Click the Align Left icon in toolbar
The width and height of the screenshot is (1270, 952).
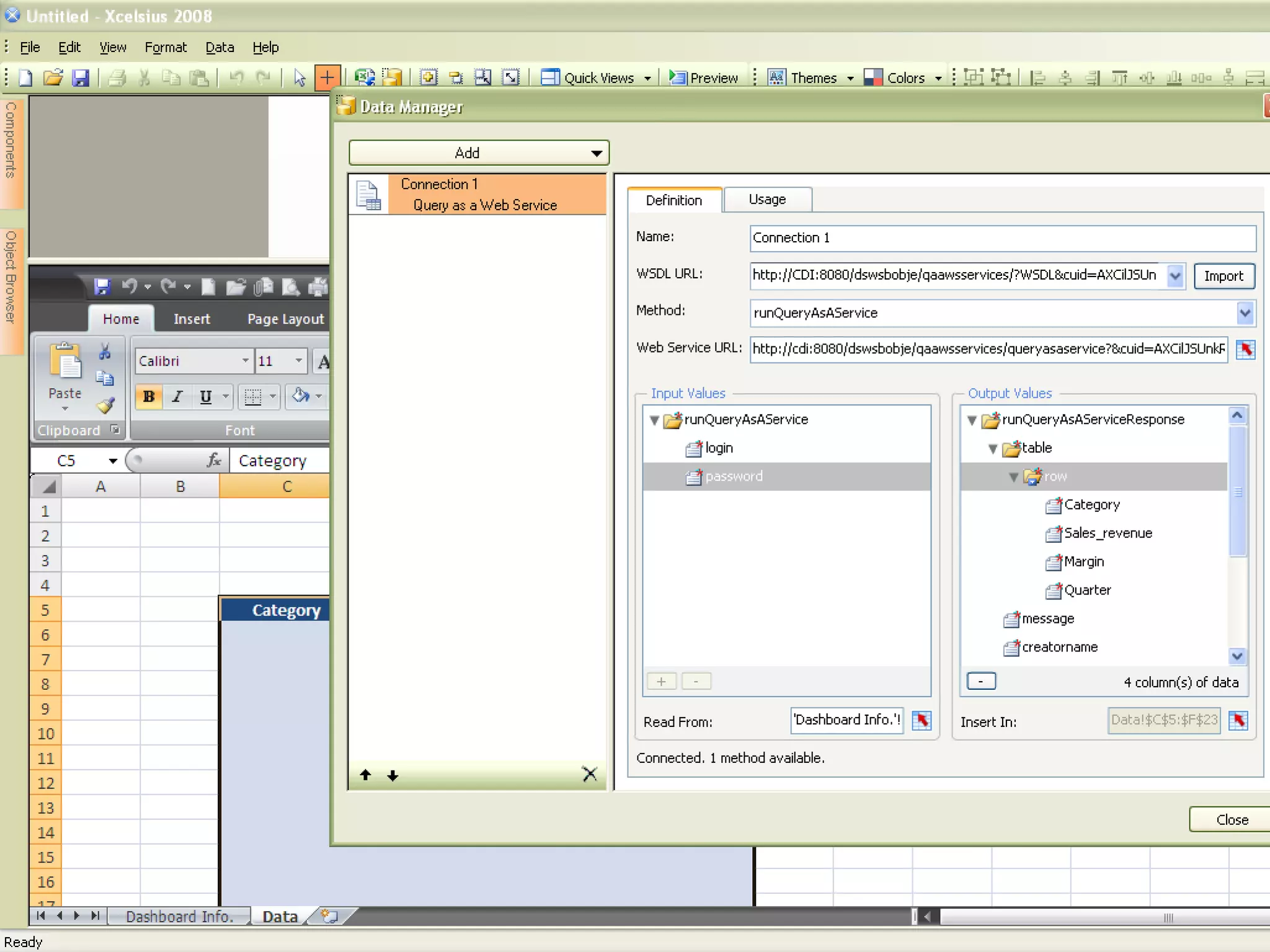tap(1037, 78)
